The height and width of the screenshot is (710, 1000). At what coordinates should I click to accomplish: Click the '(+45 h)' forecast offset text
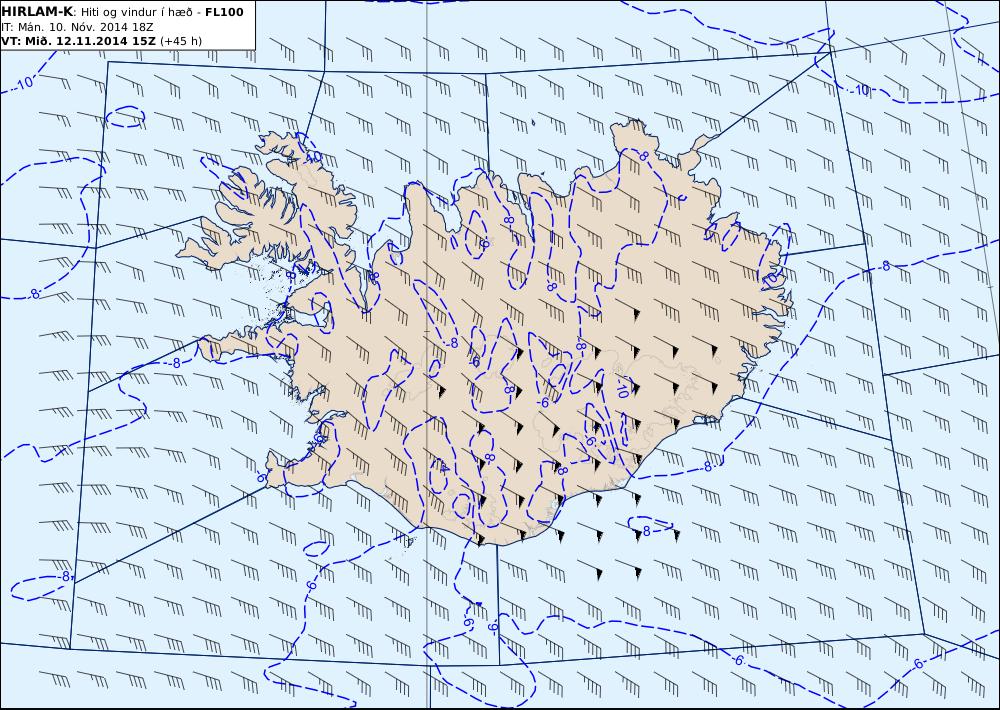(180, 41)
